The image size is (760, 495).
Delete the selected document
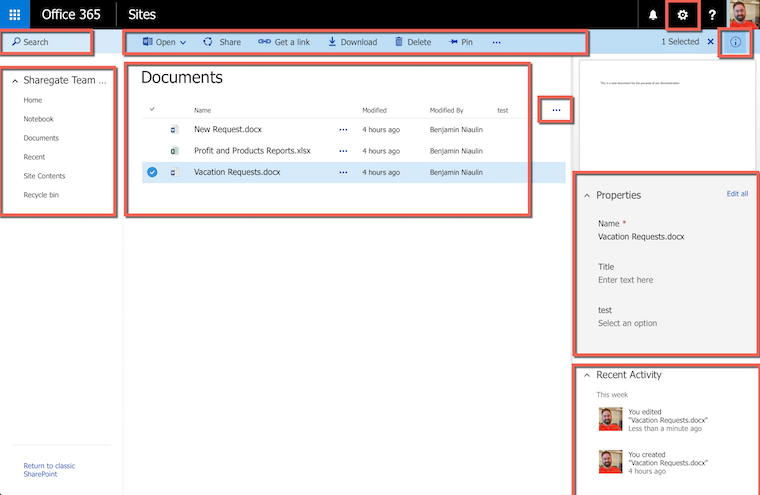413,42
